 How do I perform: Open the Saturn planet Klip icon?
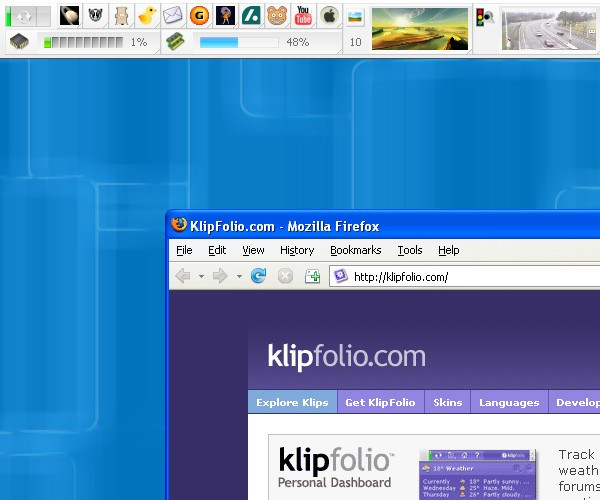click(70, 16)
